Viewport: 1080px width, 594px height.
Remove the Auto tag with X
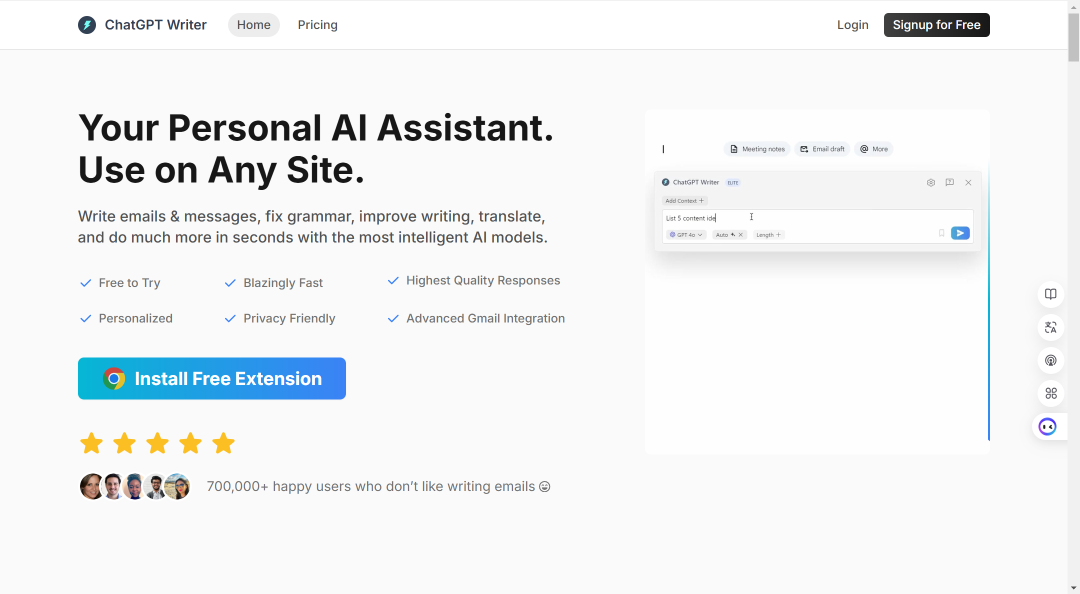pos(741,235)
